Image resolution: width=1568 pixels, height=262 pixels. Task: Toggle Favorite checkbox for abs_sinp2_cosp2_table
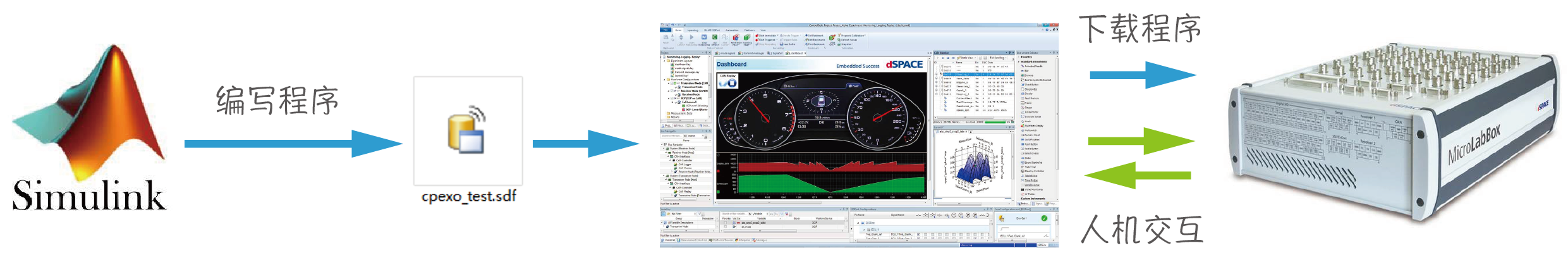coord(725,223)
